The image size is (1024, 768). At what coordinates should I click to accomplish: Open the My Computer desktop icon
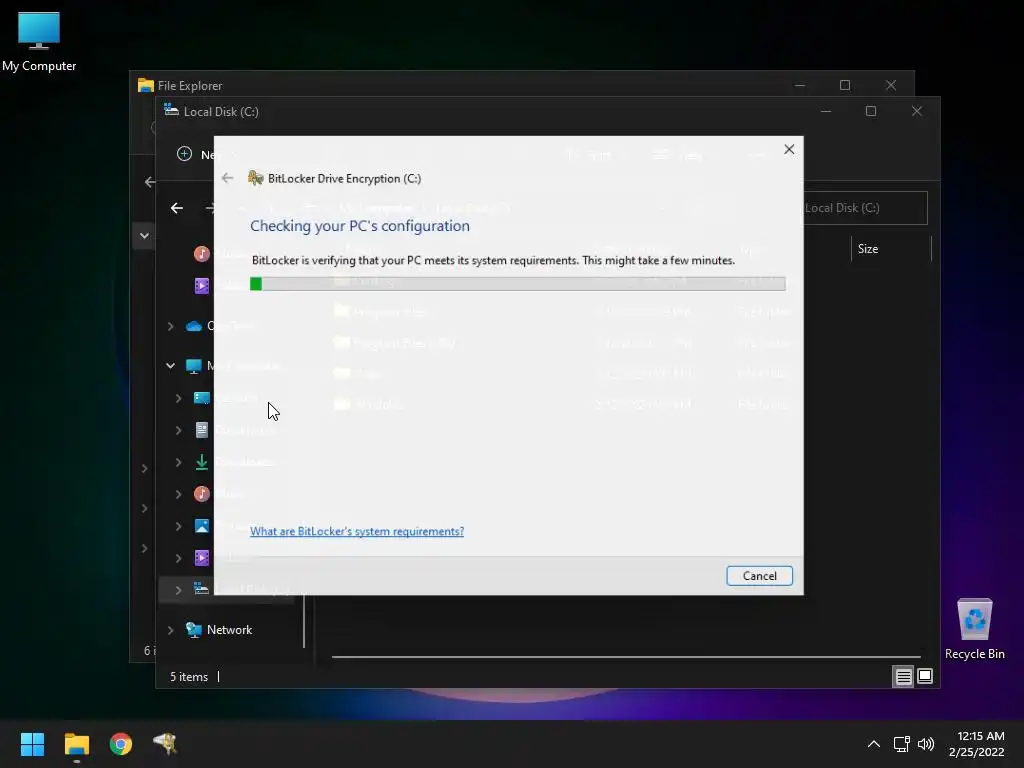39,40
